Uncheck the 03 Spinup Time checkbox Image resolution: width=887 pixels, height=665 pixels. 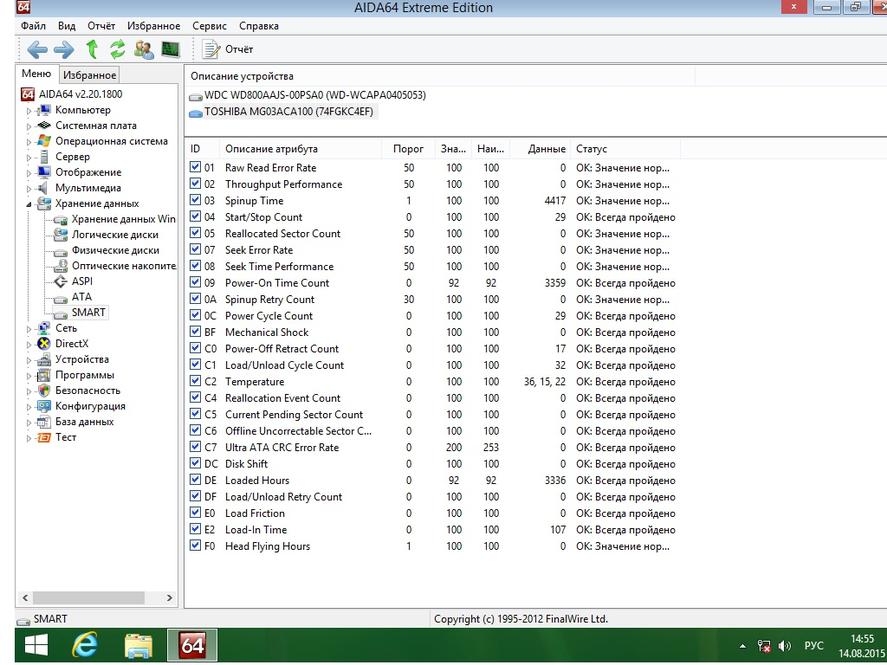point(195,200)
